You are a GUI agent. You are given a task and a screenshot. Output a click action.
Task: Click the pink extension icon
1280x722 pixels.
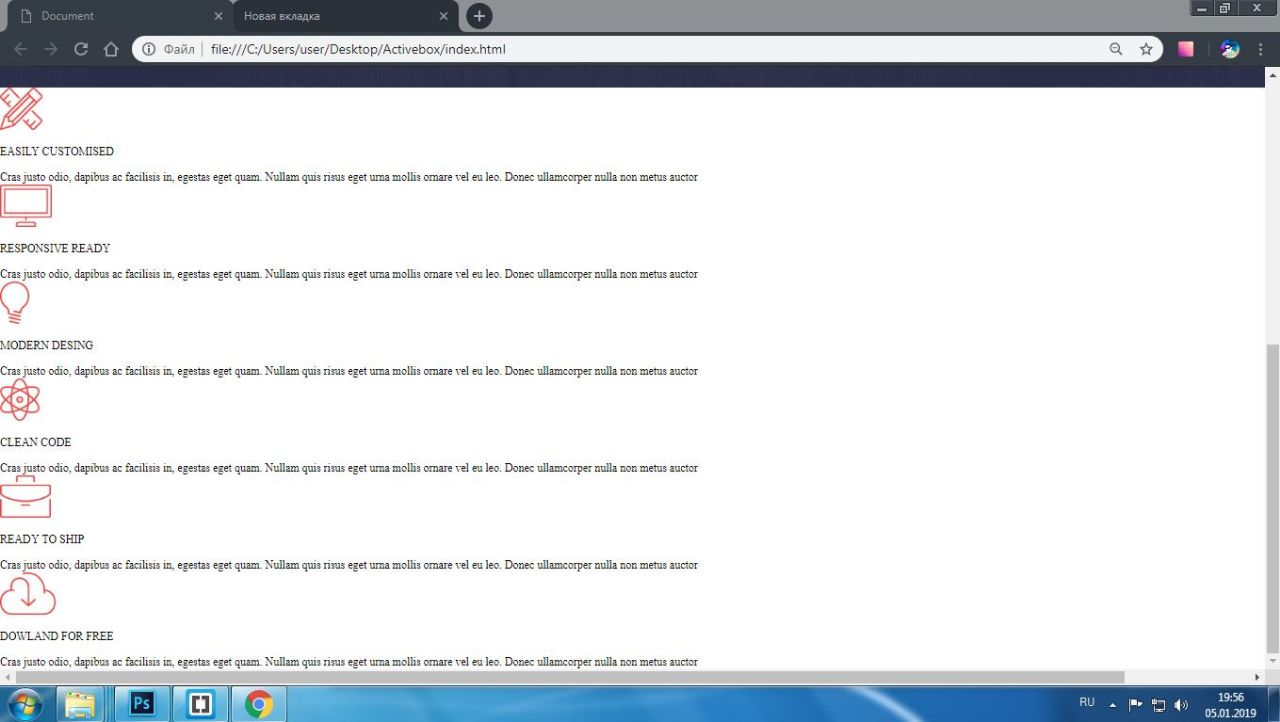1186,49
